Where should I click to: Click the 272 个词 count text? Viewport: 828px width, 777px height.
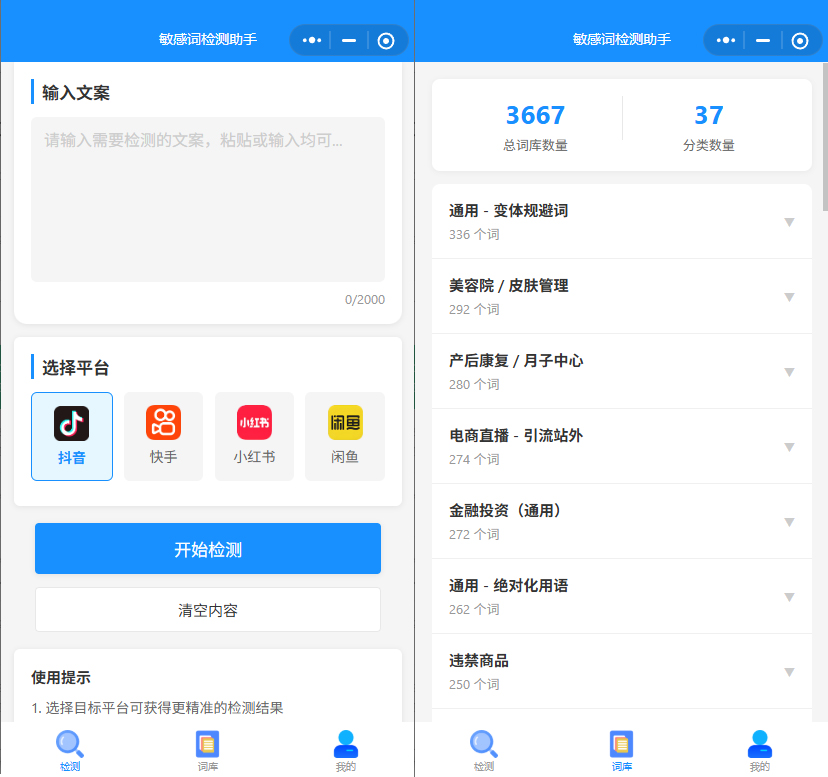[474, 535]
